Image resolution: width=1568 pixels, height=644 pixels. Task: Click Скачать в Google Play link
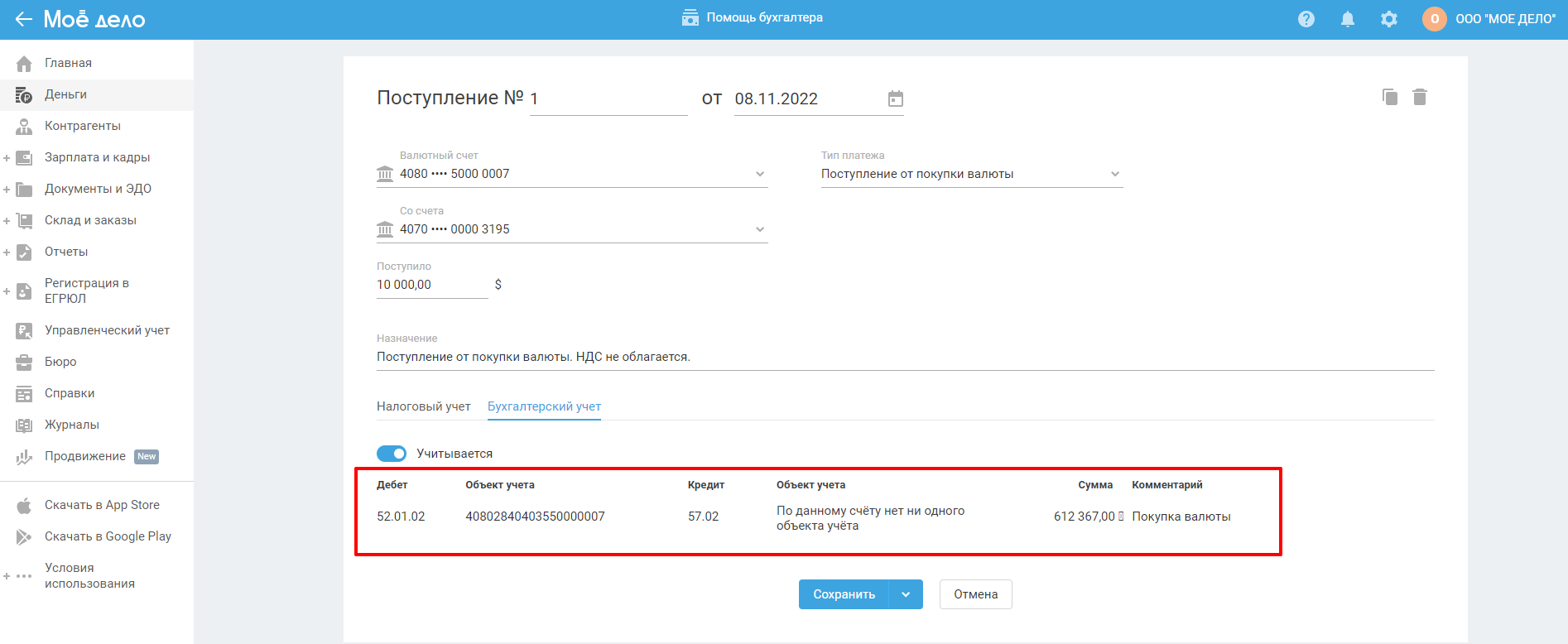tap(108, 536)
